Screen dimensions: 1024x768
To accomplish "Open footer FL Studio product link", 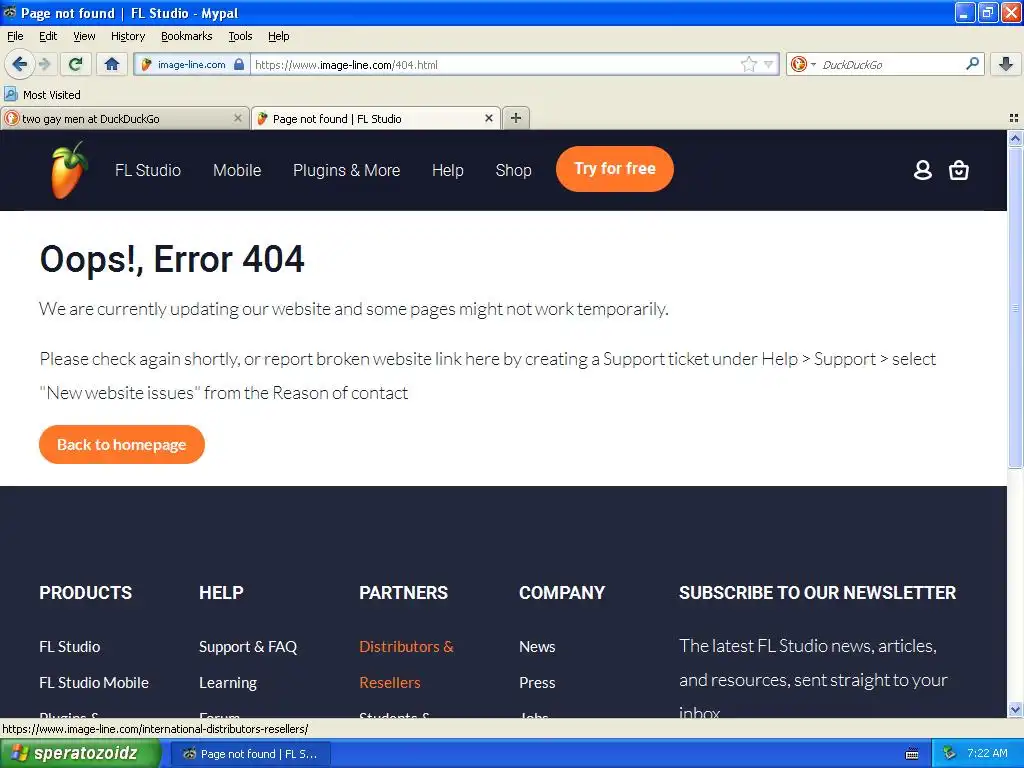I will [x=69, y=647].
